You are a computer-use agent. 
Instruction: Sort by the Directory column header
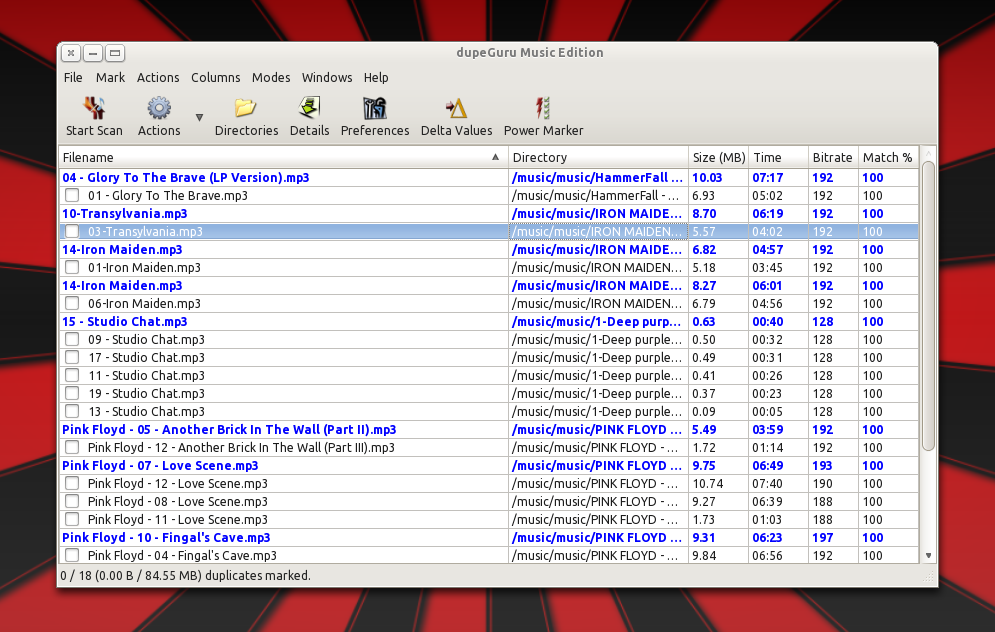click(598, 157)
